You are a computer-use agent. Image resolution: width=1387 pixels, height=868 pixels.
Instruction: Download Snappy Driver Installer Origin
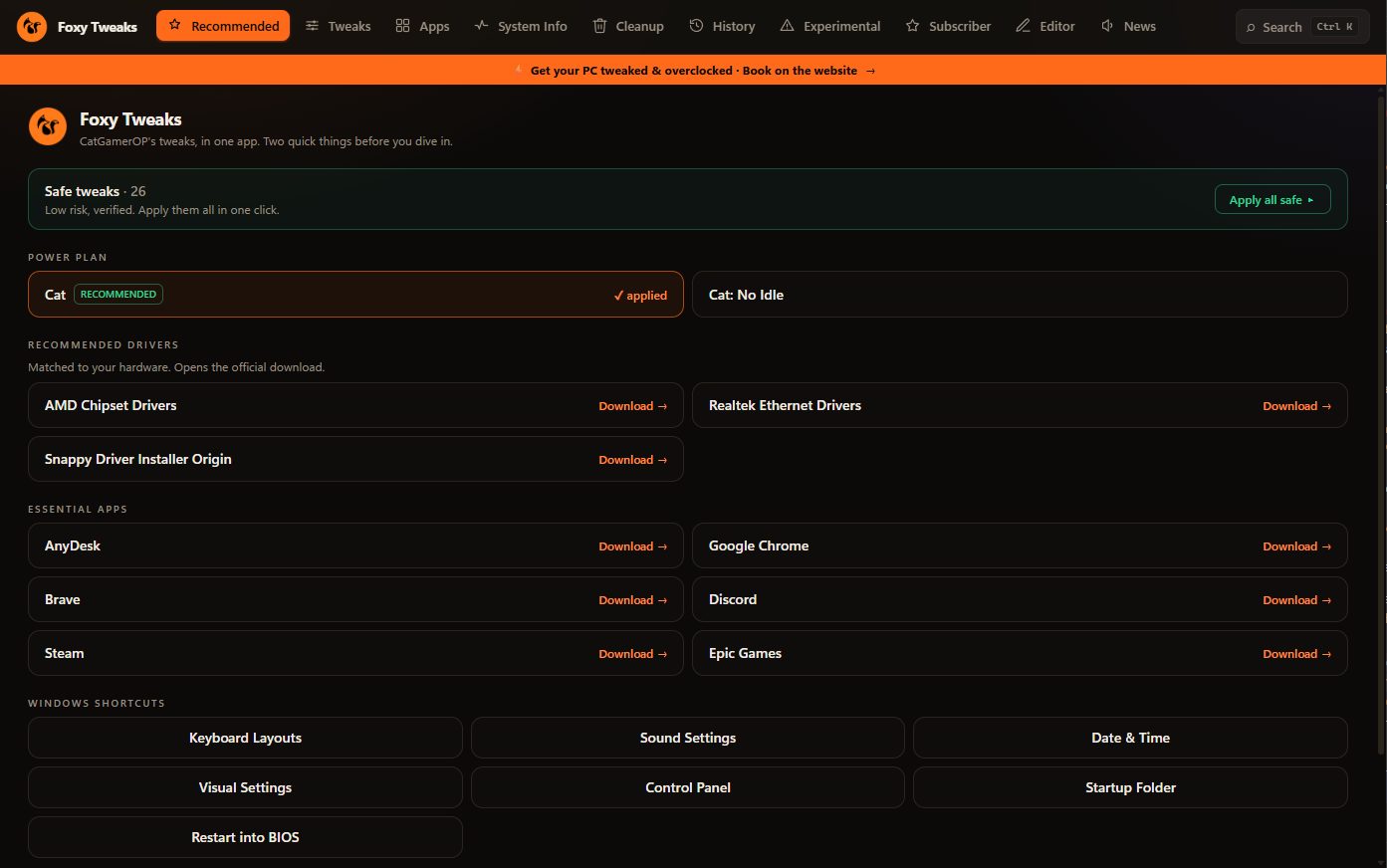(x=632, y=460)
